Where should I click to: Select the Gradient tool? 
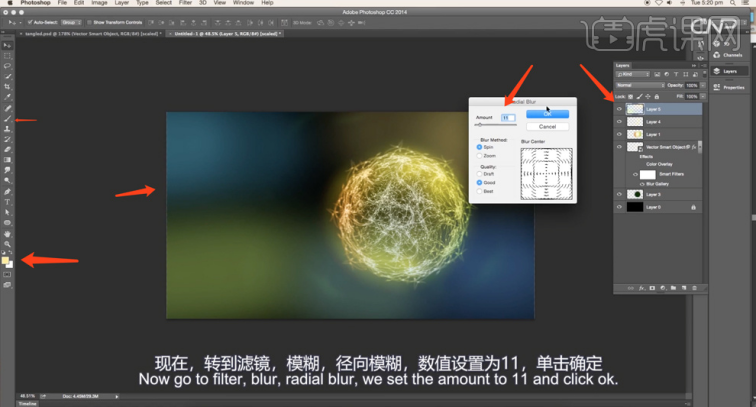point(7,160)
